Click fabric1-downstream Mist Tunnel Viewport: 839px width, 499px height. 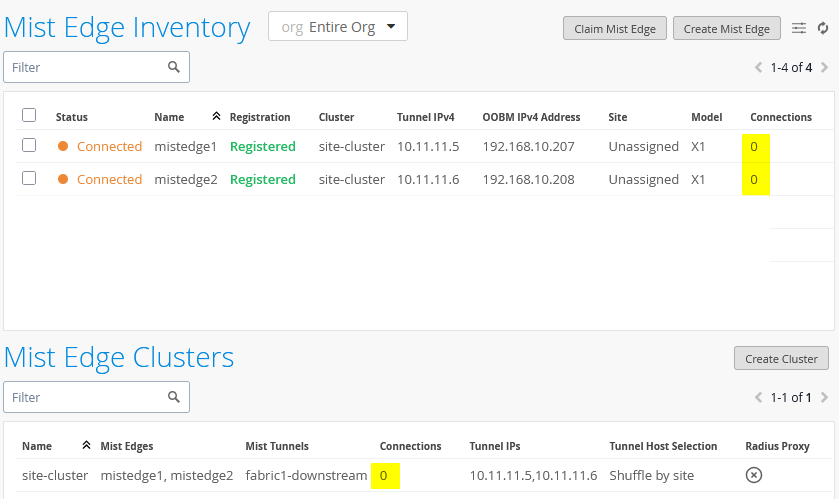[x=306, y=475]
